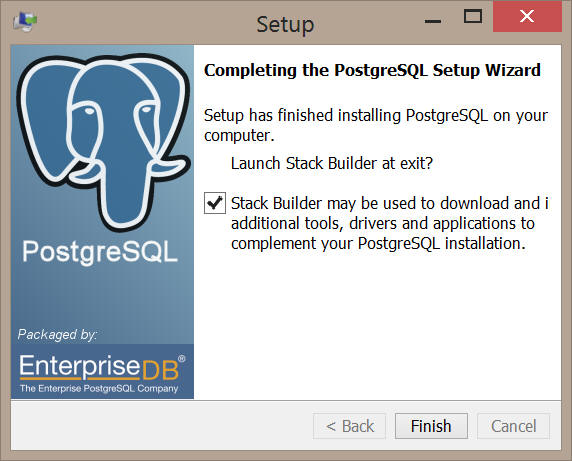Close the Setup window
Screen dimensions: 572x461
click(x=527, y=16)
